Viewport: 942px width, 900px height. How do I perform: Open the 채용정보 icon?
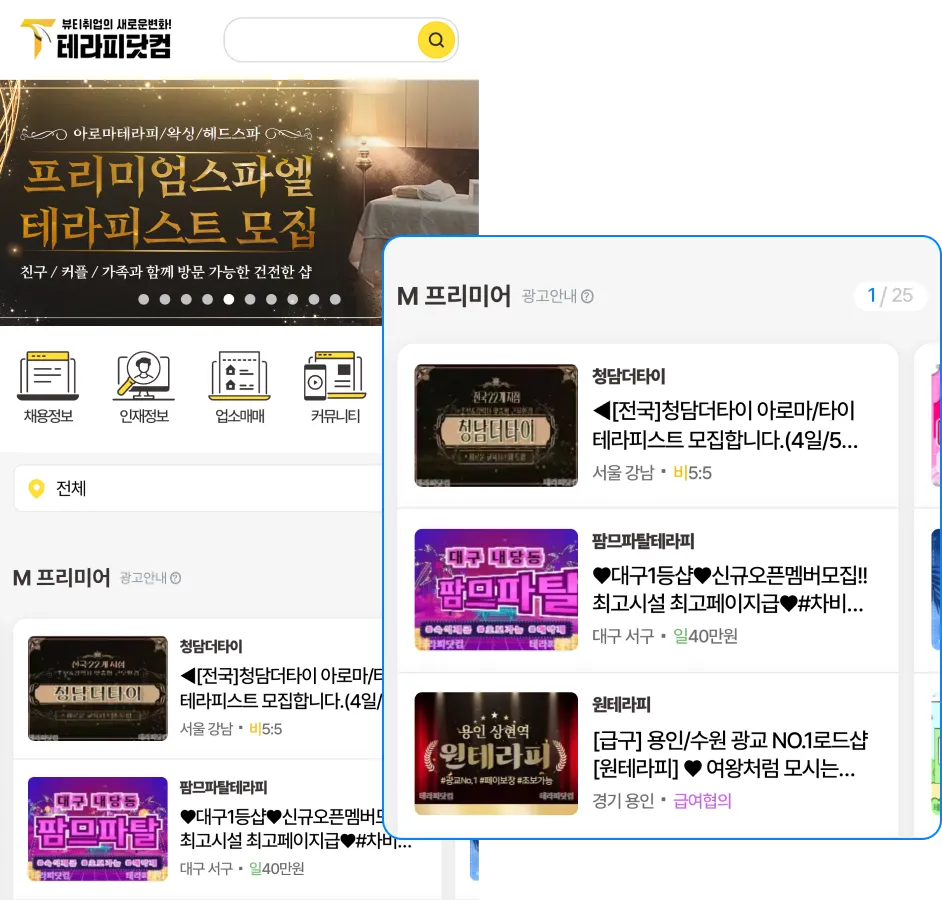pos(48,387)
